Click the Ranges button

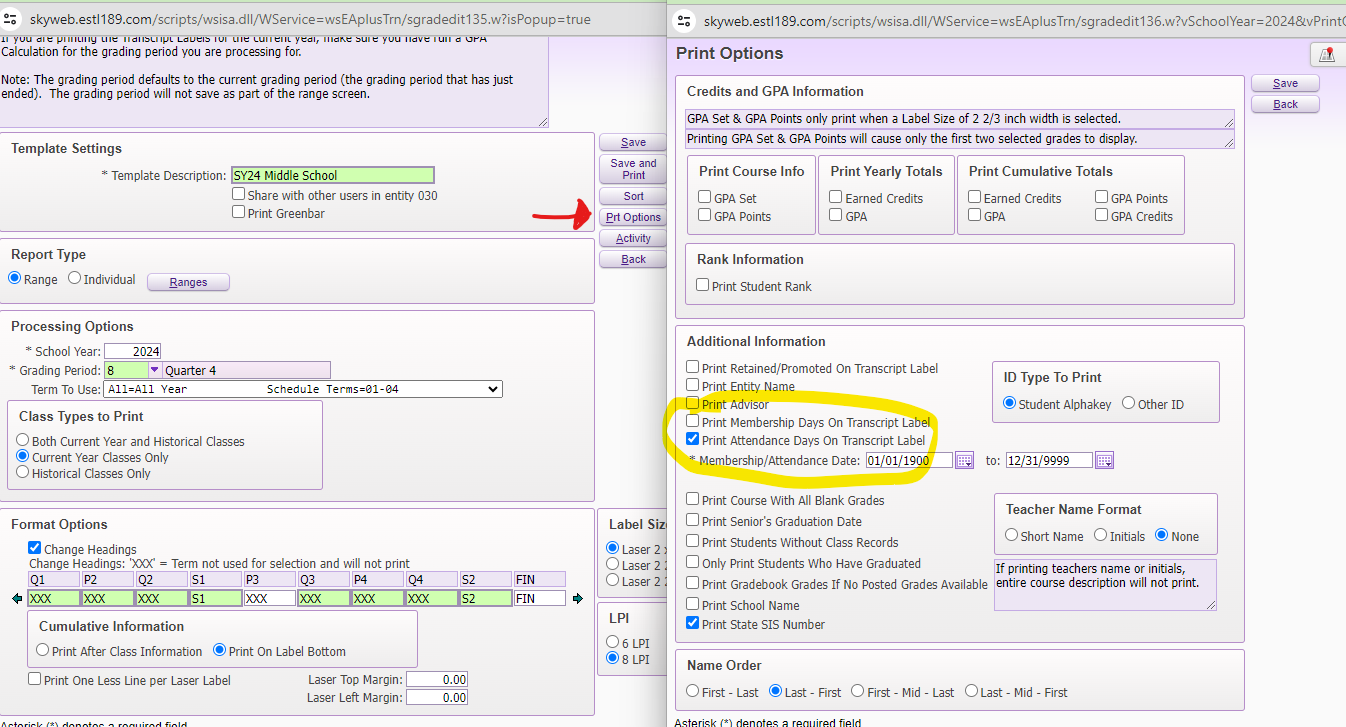pyautogui.click(x=188, y=282)
